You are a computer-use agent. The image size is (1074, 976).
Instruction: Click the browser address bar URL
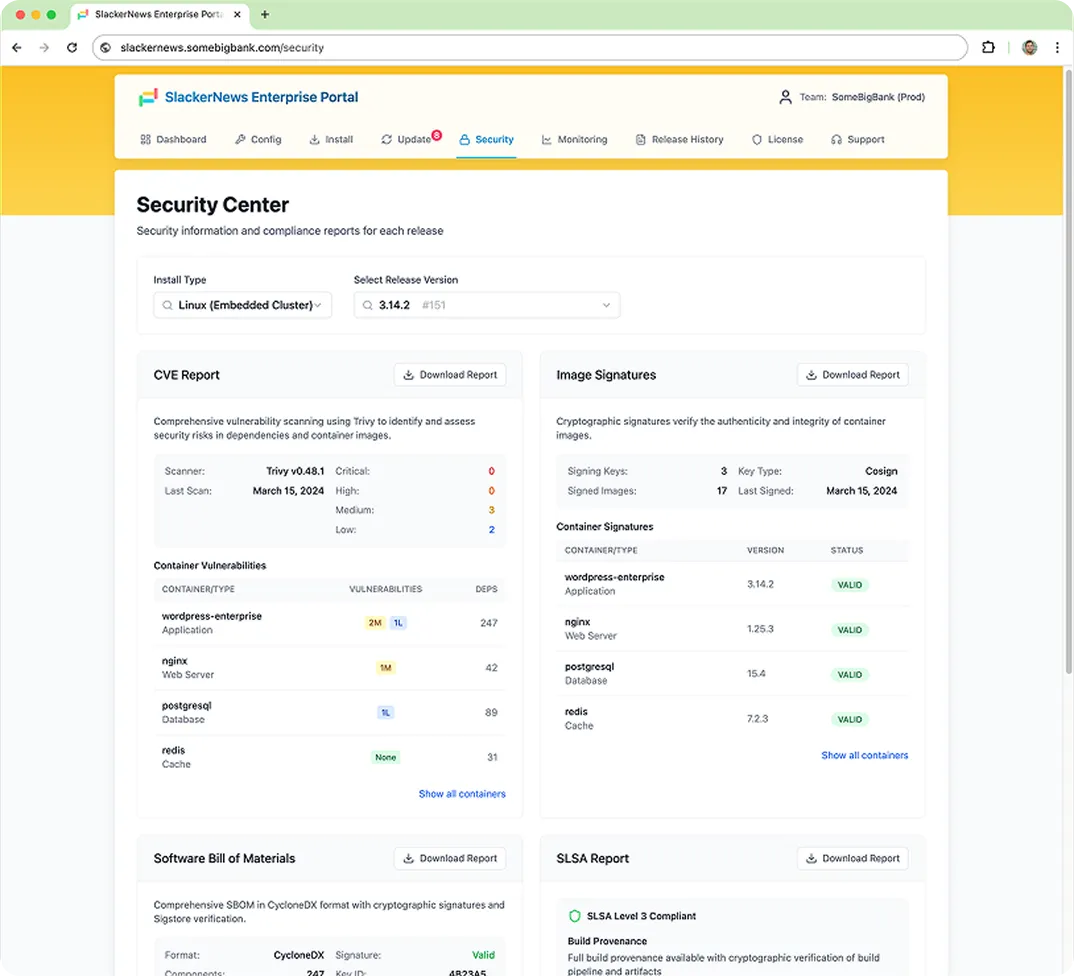(222, 48)
